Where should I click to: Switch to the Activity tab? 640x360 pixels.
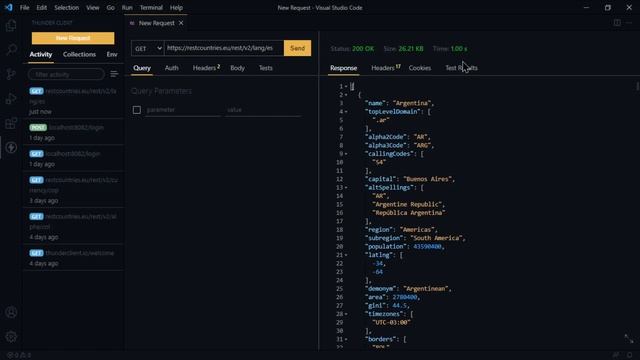click(x=41, y=55)
